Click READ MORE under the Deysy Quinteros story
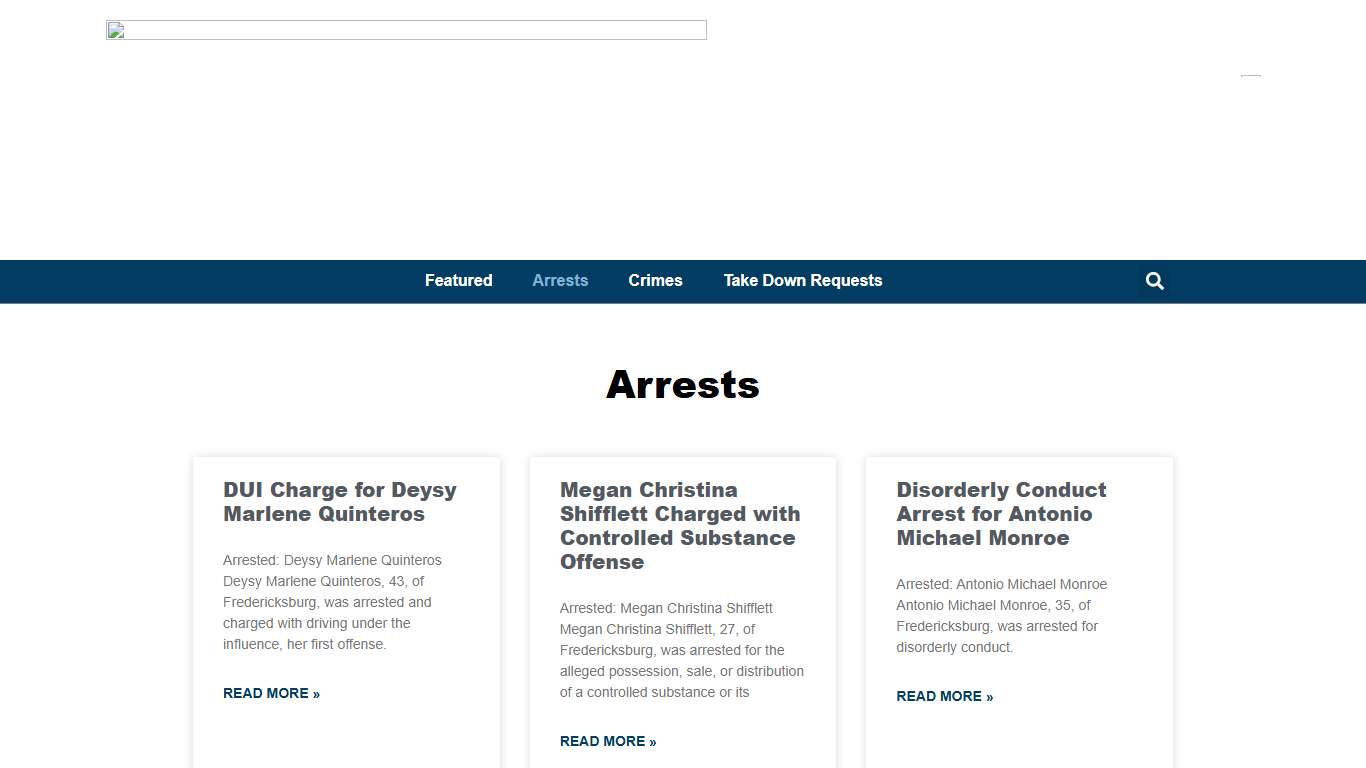 coord(271,693)
